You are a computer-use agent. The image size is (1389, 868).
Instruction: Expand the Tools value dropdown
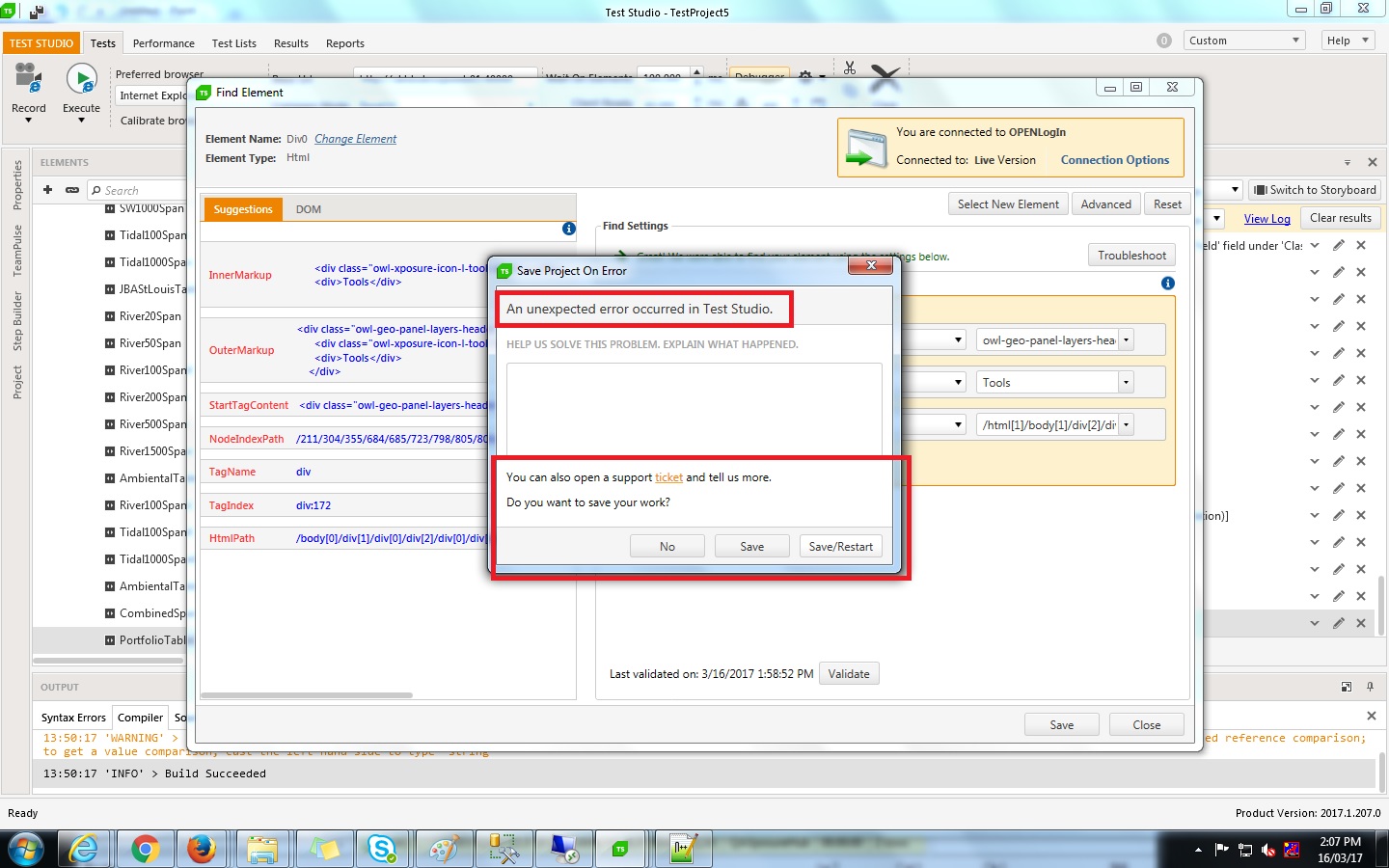pos(1126,383)
